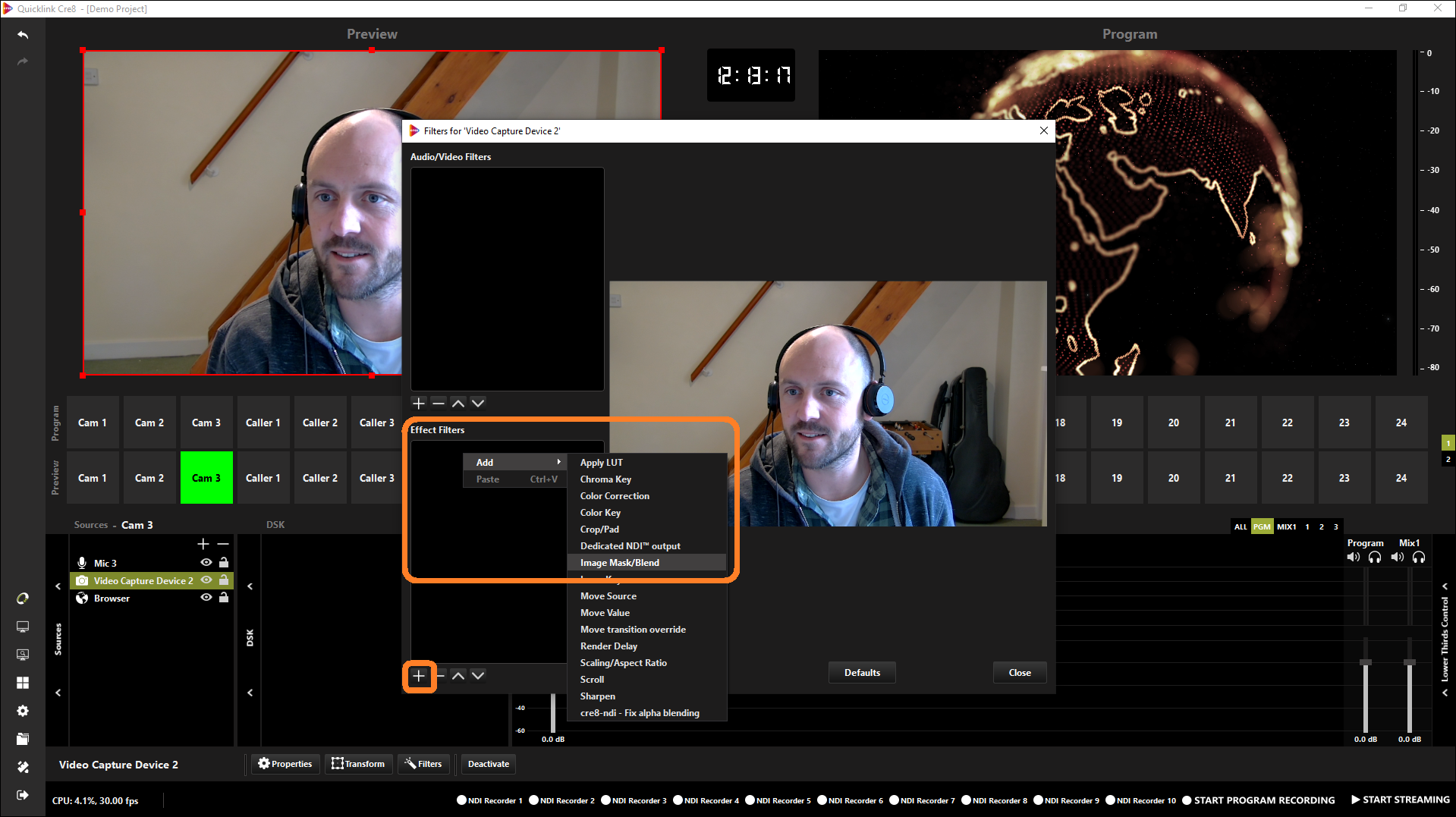This screenshot has width=1456, height=817.
Task: Collapse the Sources panel chevron
Action: coord(58,586)
